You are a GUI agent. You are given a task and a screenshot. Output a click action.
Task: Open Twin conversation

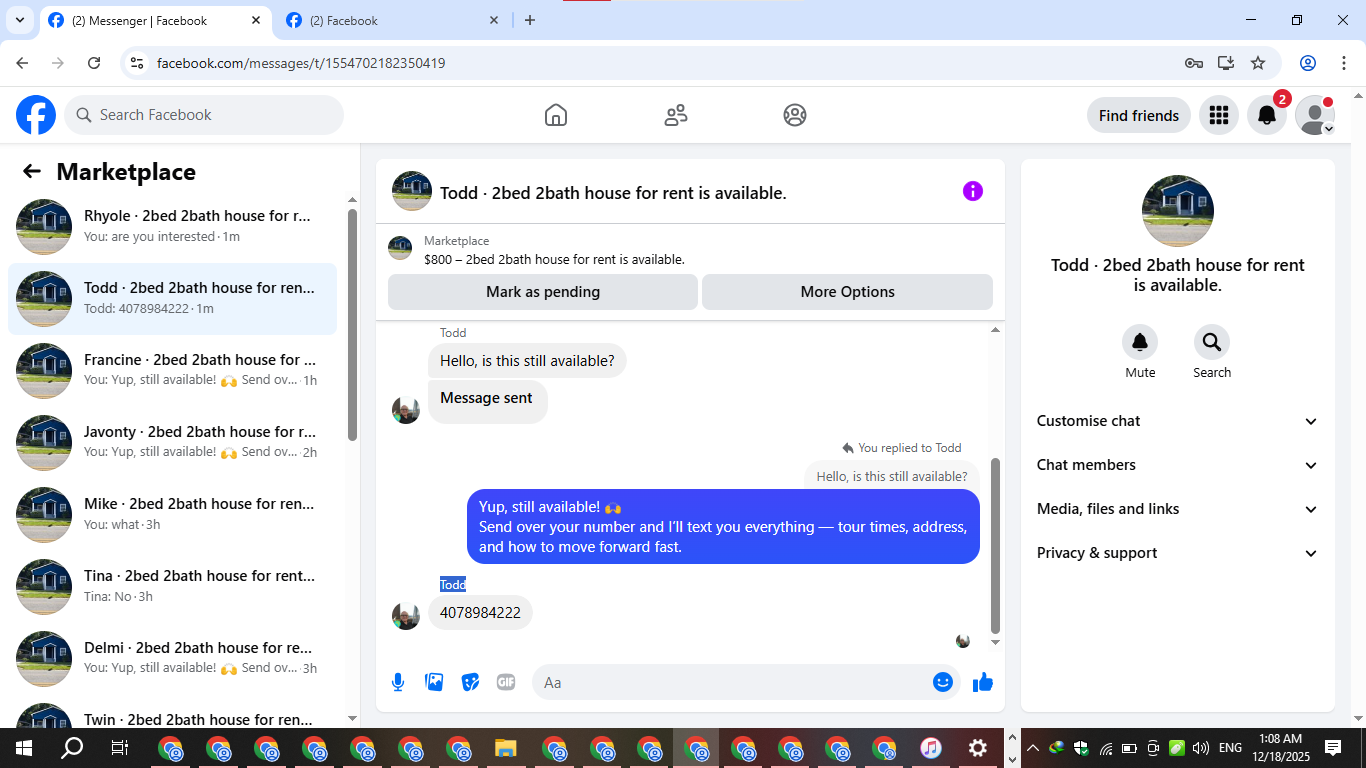(172, 712)
